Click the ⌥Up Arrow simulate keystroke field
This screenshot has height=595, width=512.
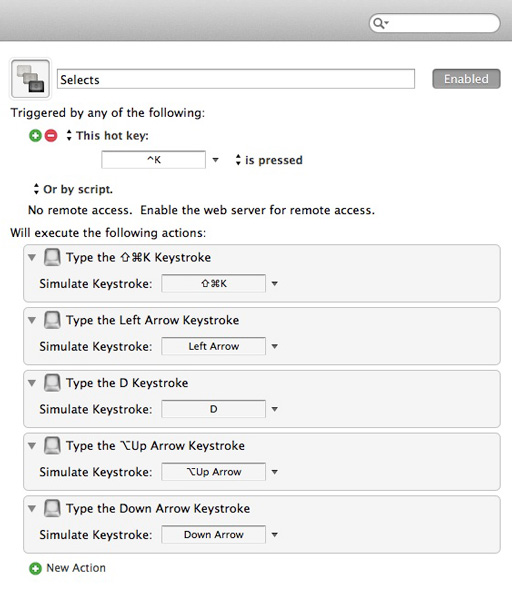point(213,472)
